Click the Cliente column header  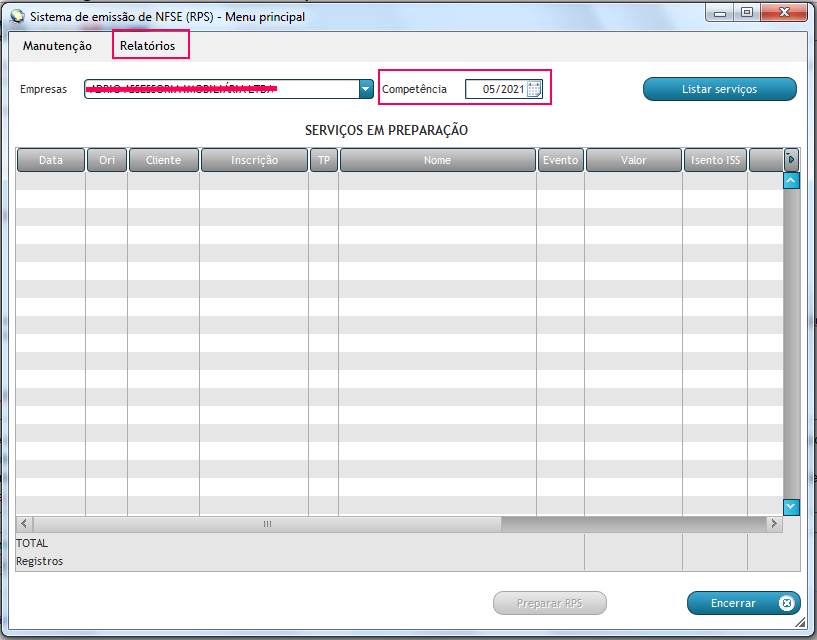click(163, 160)
